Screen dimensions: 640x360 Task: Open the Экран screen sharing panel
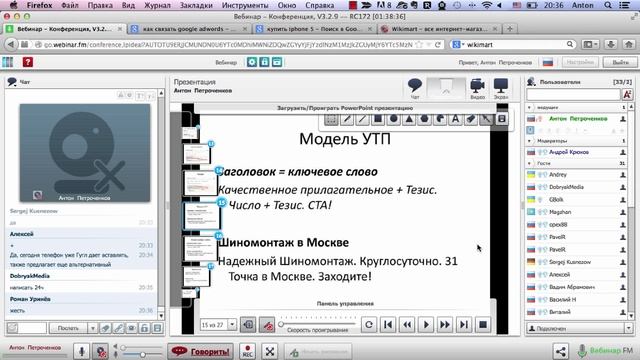501,88
